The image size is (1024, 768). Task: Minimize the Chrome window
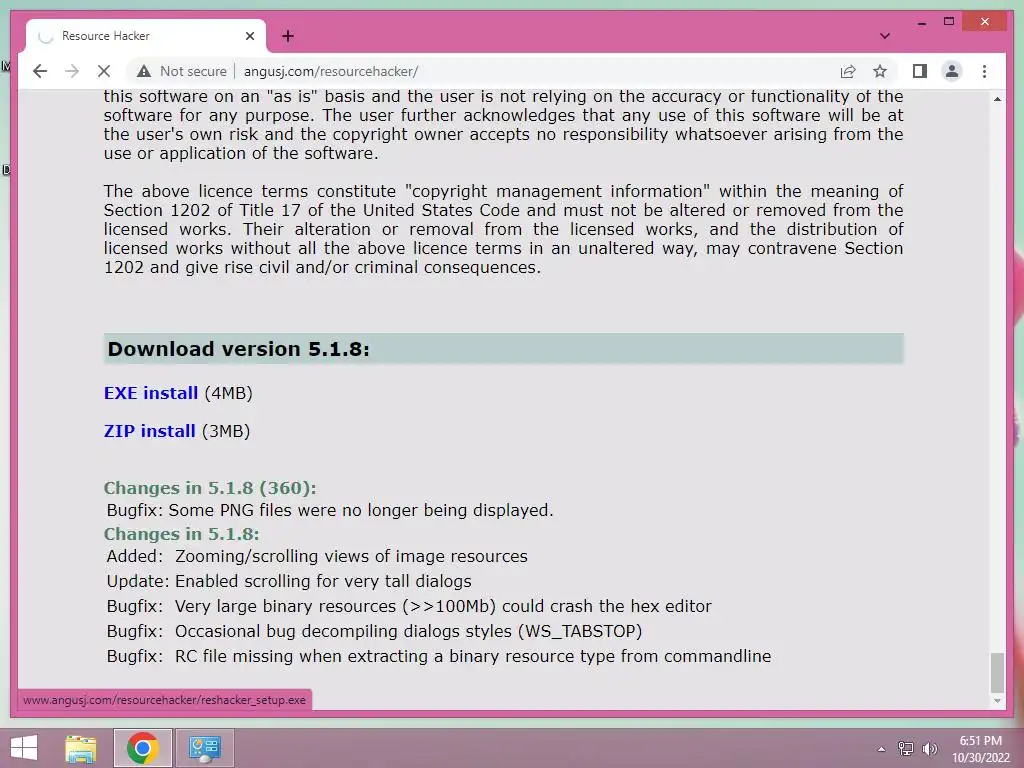point(921,22)
